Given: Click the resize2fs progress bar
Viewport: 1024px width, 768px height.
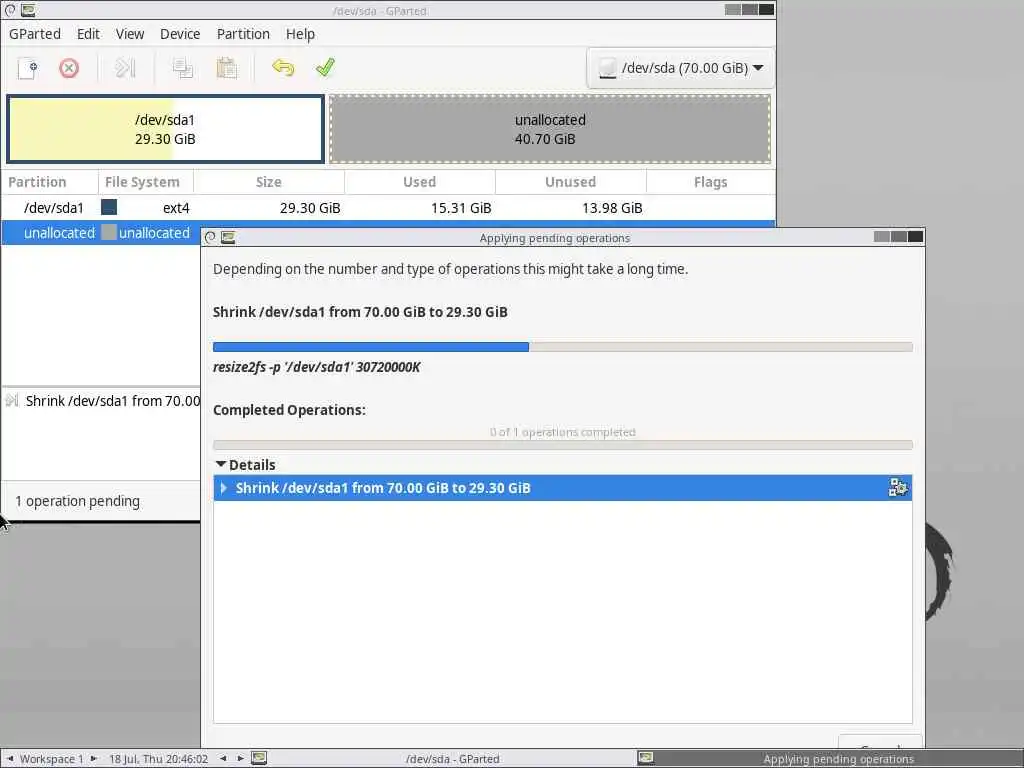Looking at the screenshot, I should [562, 347].
